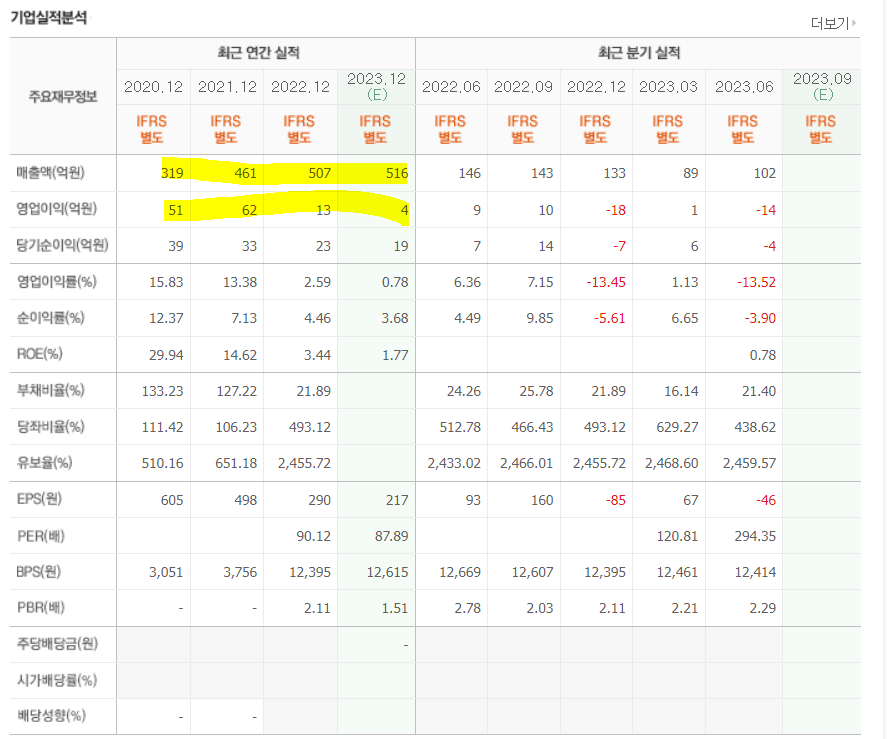Select the red operating loss -18

tap(615, 210)
